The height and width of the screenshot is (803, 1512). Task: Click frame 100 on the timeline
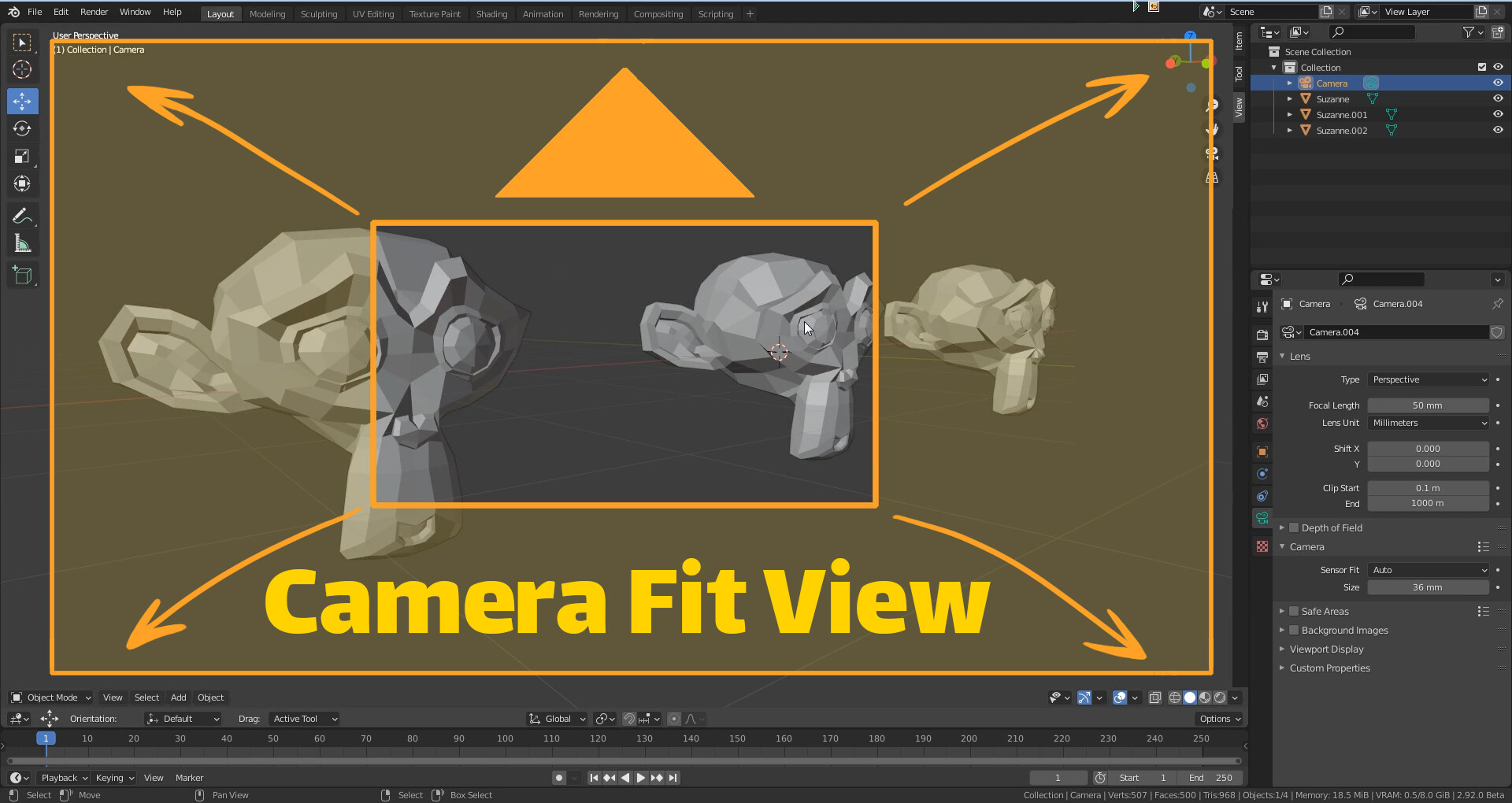(x=504, y=738)
